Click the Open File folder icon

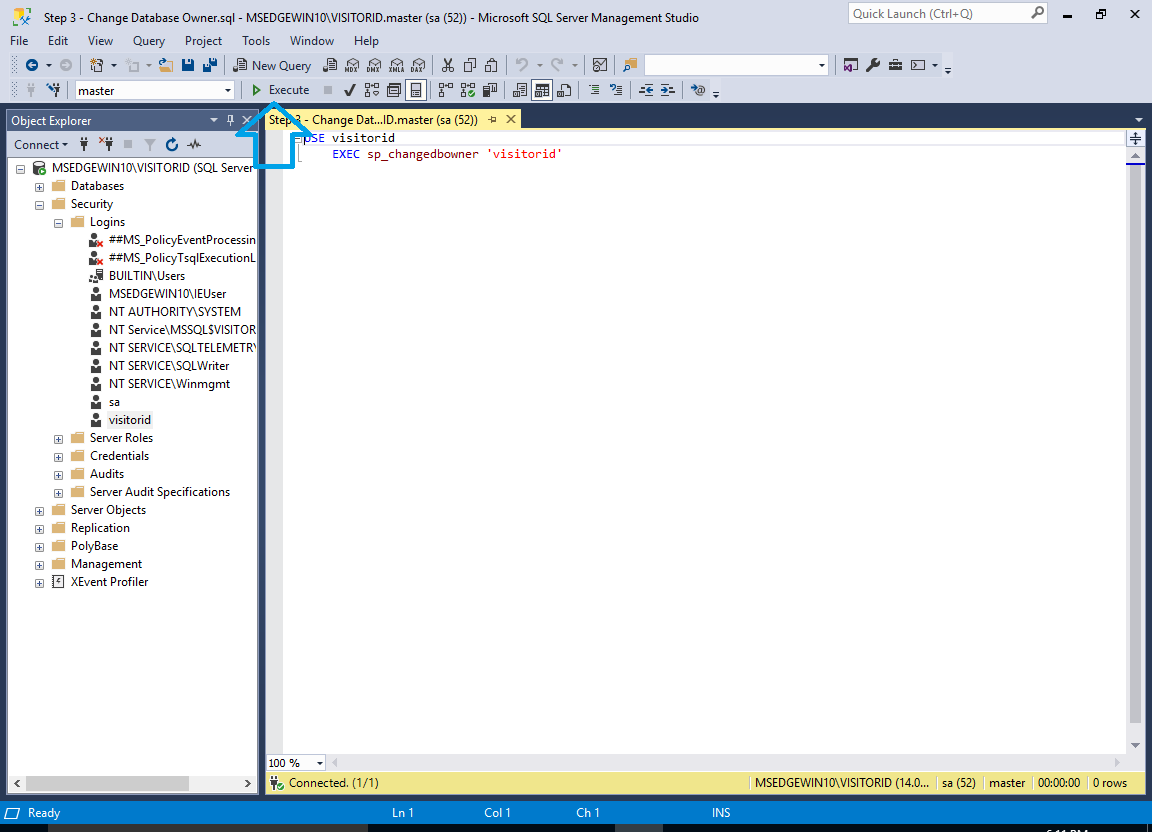click(166, 65)
